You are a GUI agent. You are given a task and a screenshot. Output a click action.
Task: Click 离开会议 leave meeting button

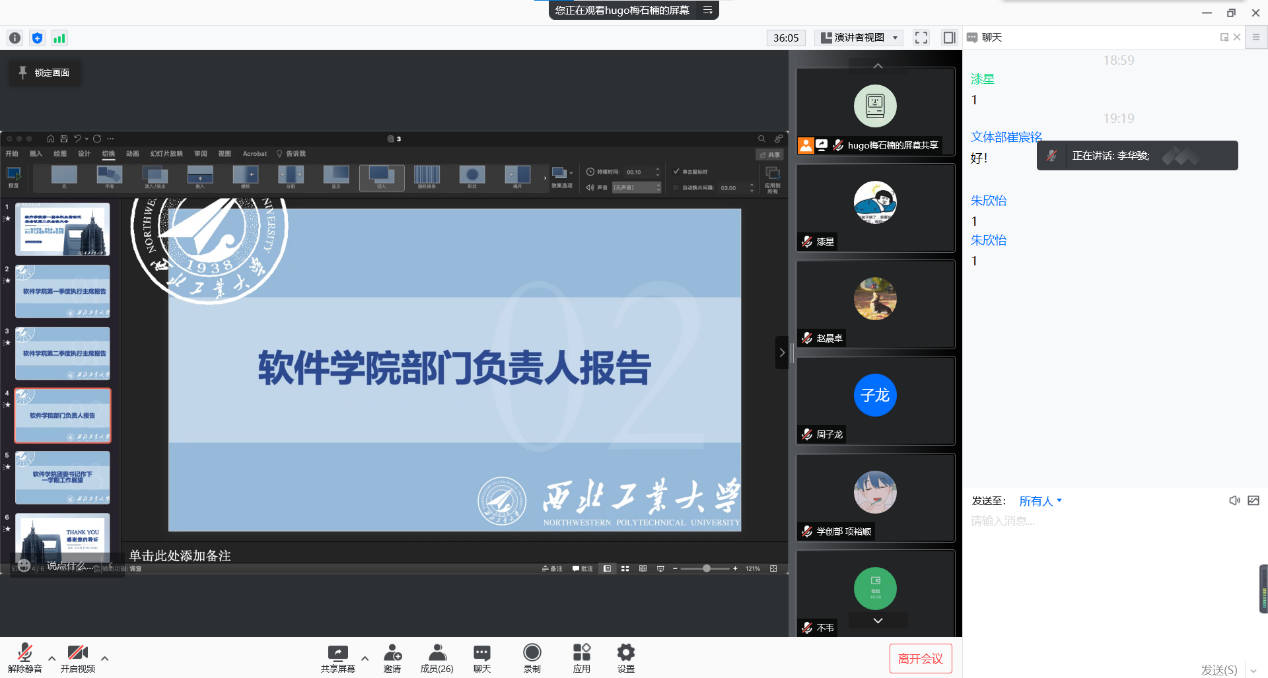click(x=920, y=658)
